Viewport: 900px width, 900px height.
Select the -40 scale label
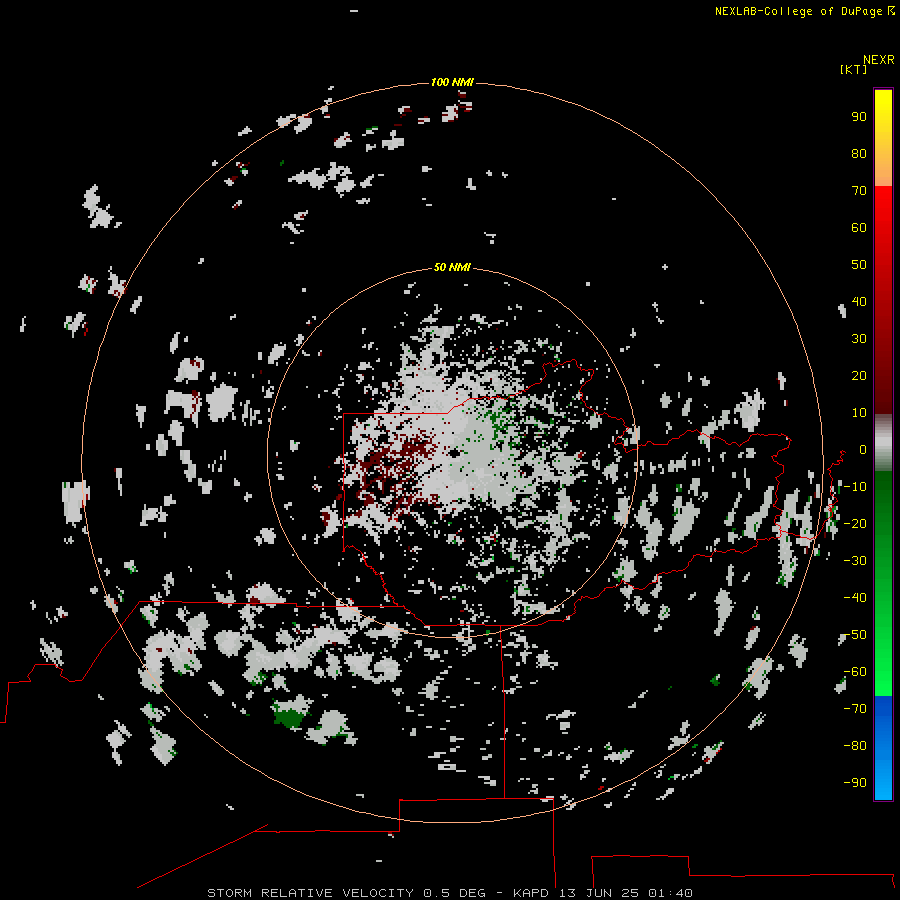coord(855,598)
